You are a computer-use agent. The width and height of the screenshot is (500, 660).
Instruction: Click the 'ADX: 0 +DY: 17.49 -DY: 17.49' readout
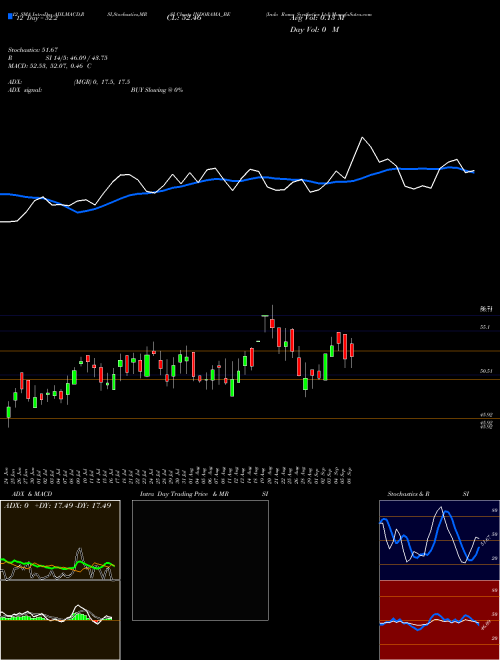[x=57, y=506]
